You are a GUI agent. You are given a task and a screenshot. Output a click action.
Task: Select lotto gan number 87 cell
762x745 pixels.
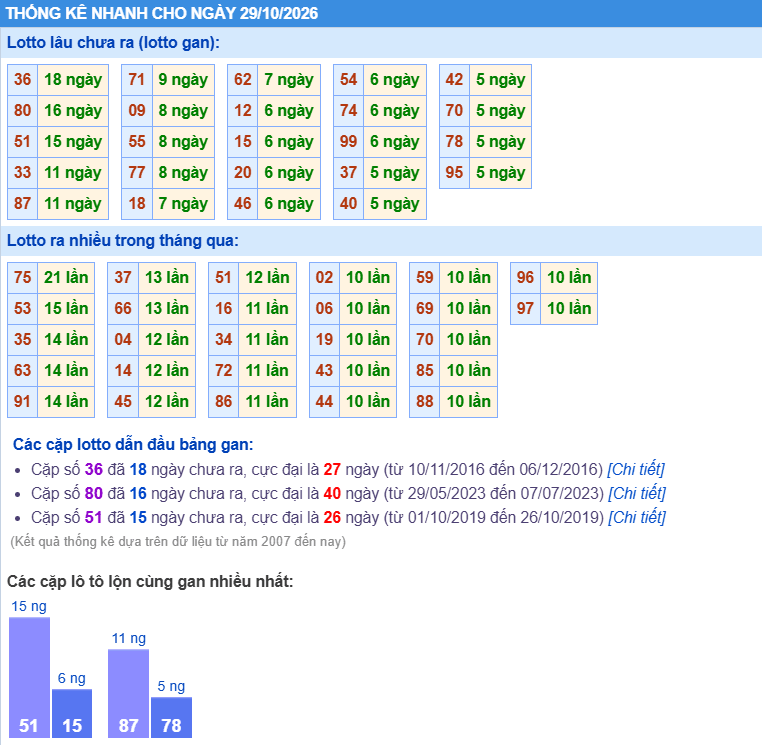(23, 204)
